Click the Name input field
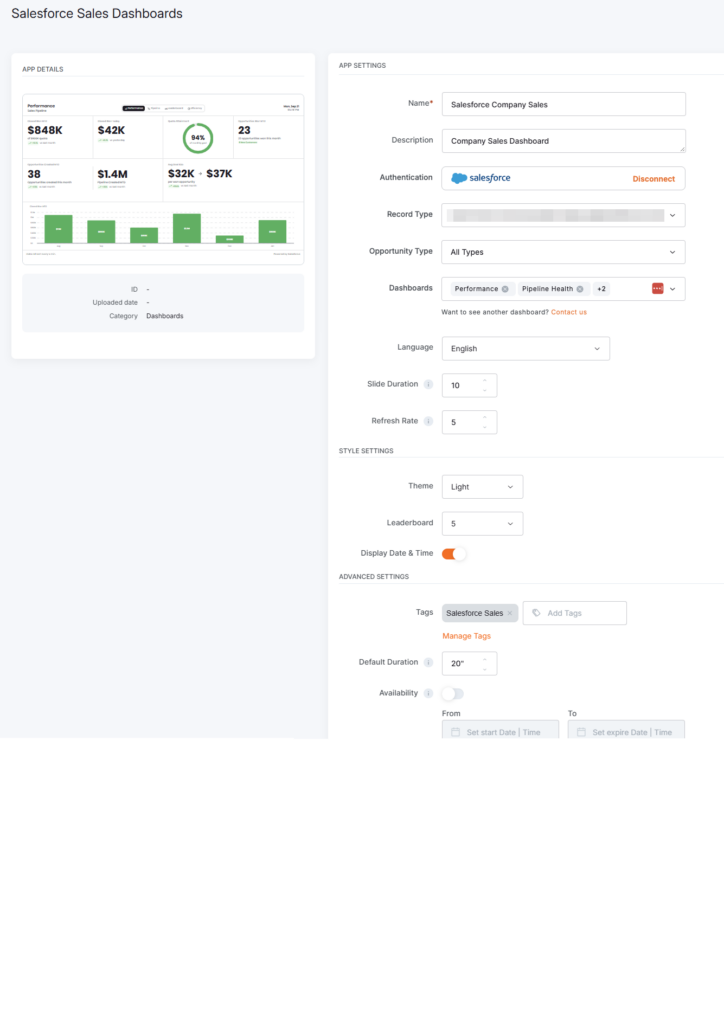The height and width of the screenshot is (1024, 724). pyautogui.click(x=563, y=104)
